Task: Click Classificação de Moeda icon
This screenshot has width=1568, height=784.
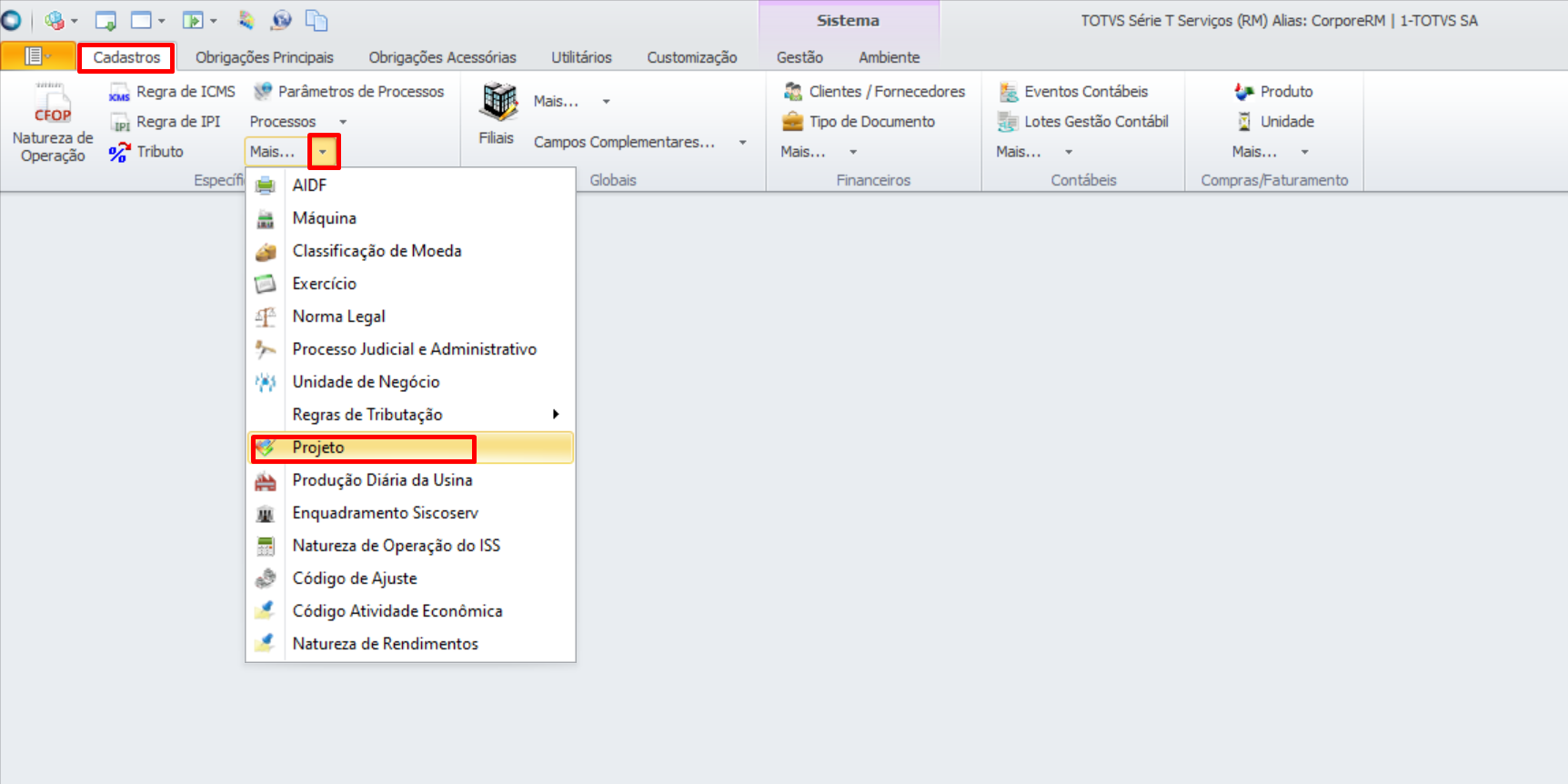Action: 265,251
